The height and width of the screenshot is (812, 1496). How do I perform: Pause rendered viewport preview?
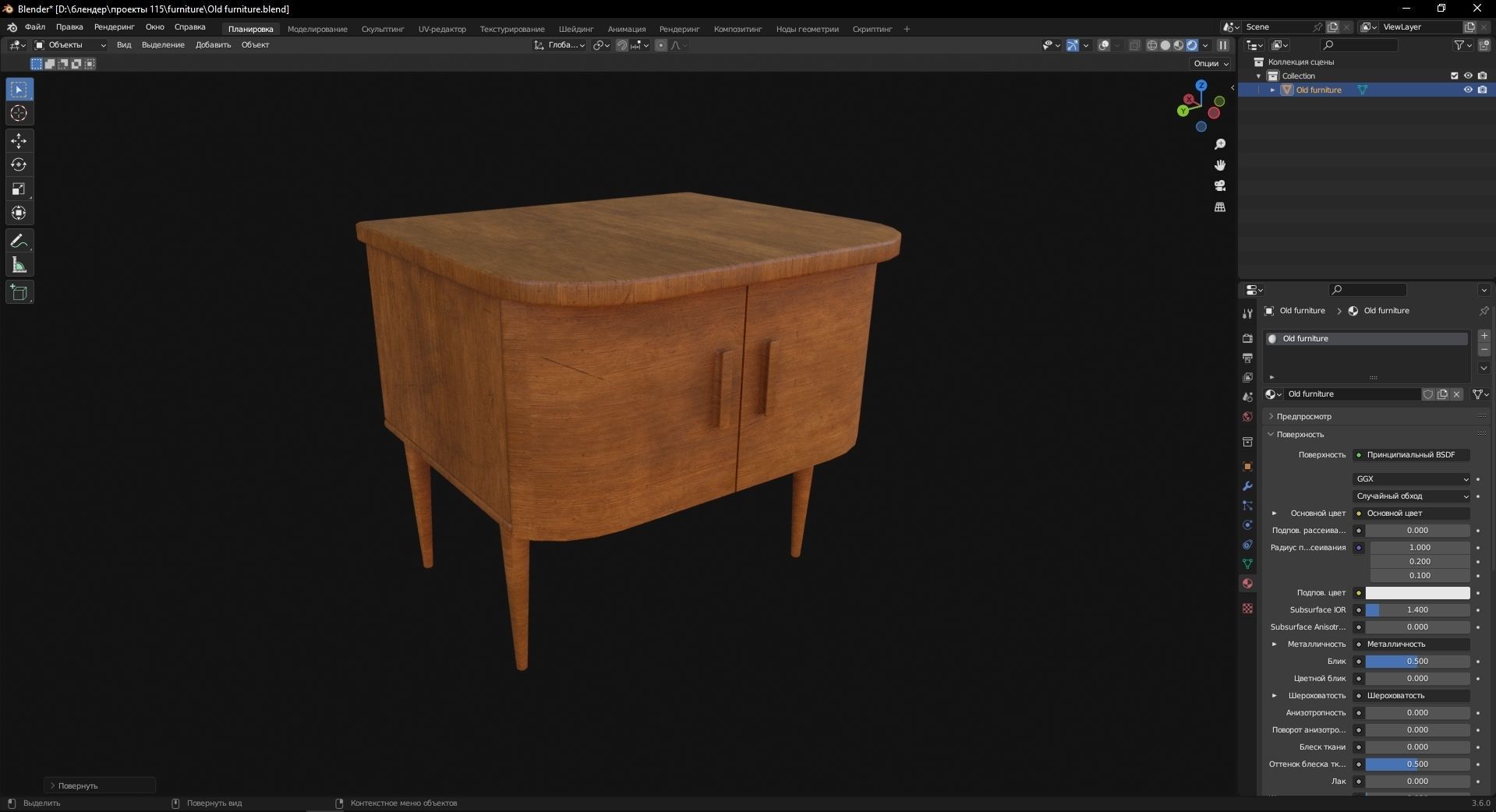(x=1223, y=45)
